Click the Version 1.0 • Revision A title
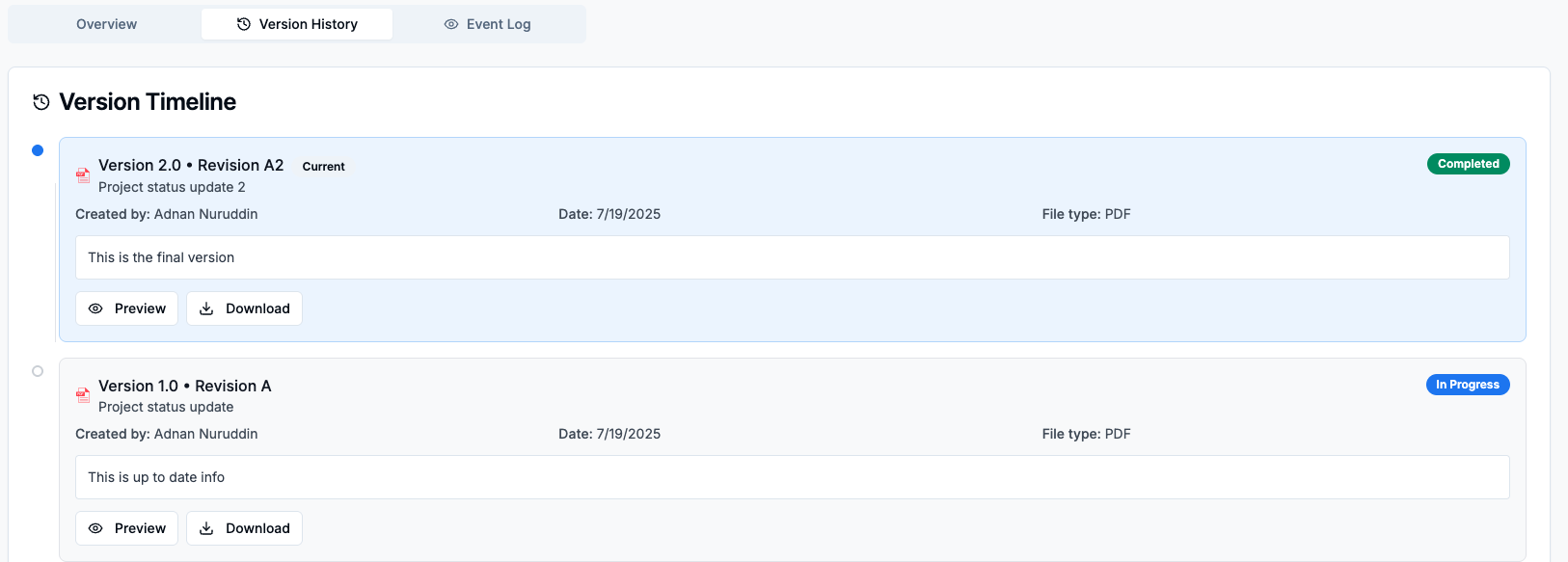Screen dimensions: 1568x562 pos(185,386)
